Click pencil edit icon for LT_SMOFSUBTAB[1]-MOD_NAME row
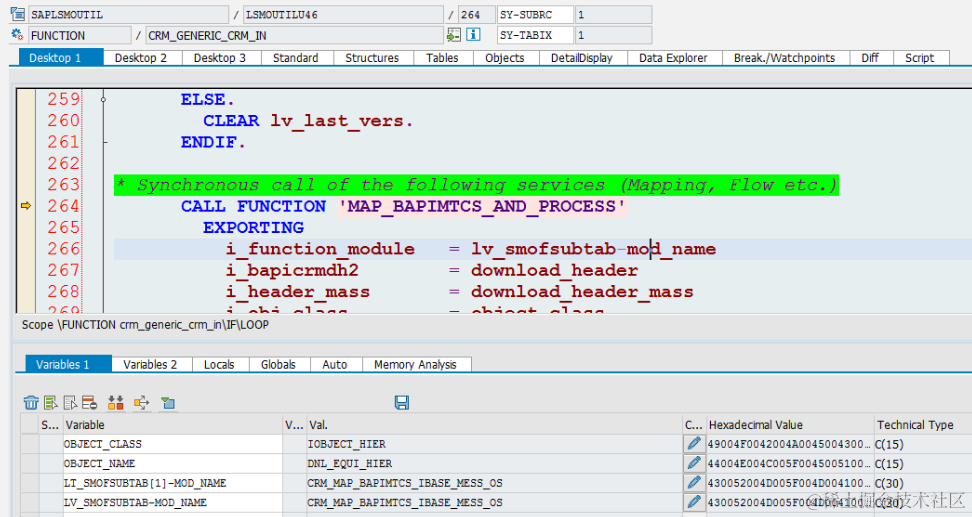This screenshot has width=972, height=517. [694, 483]
